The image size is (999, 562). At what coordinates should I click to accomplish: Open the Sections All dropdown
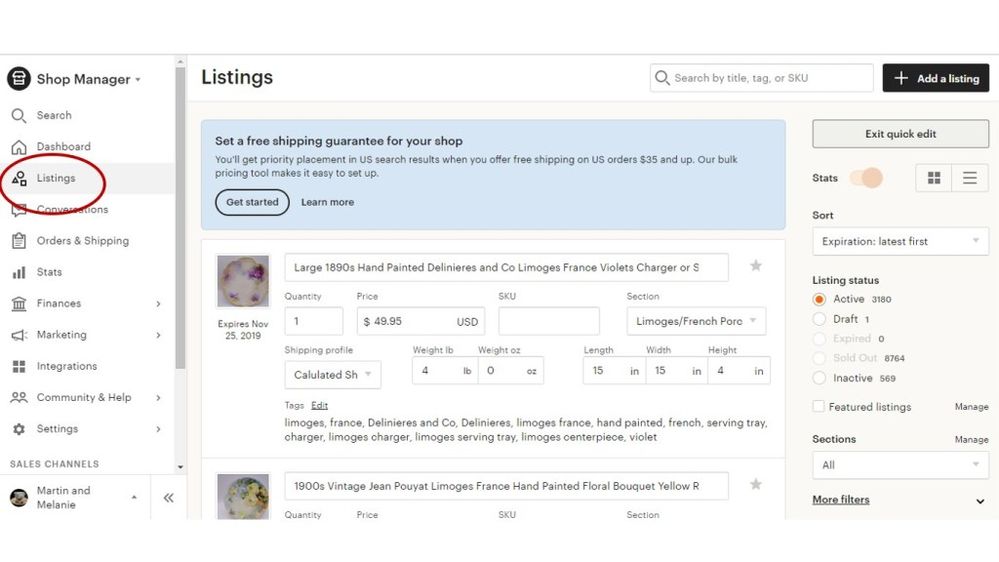coord(900,465)
